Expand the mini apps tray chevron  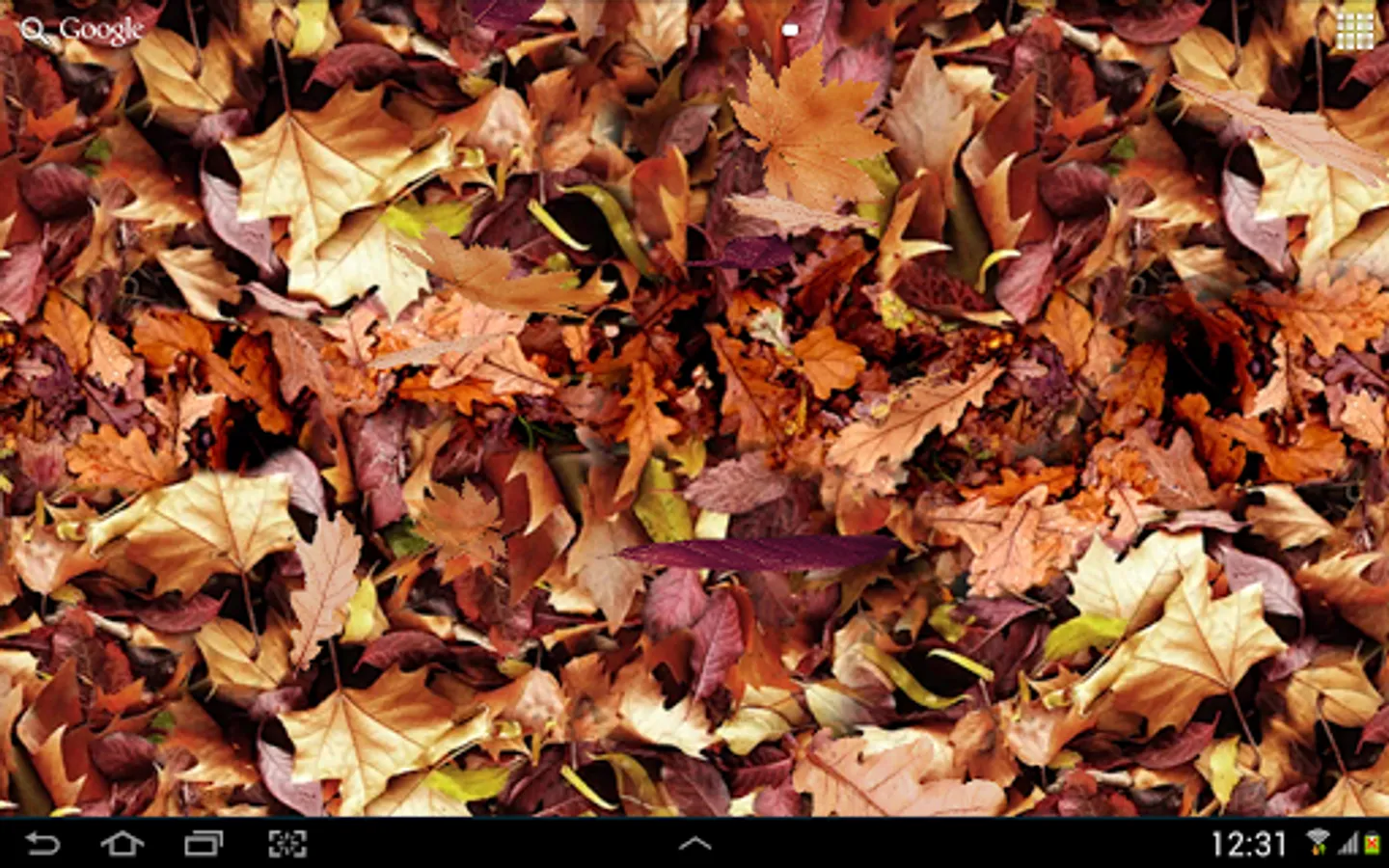[x=694, y=844]
